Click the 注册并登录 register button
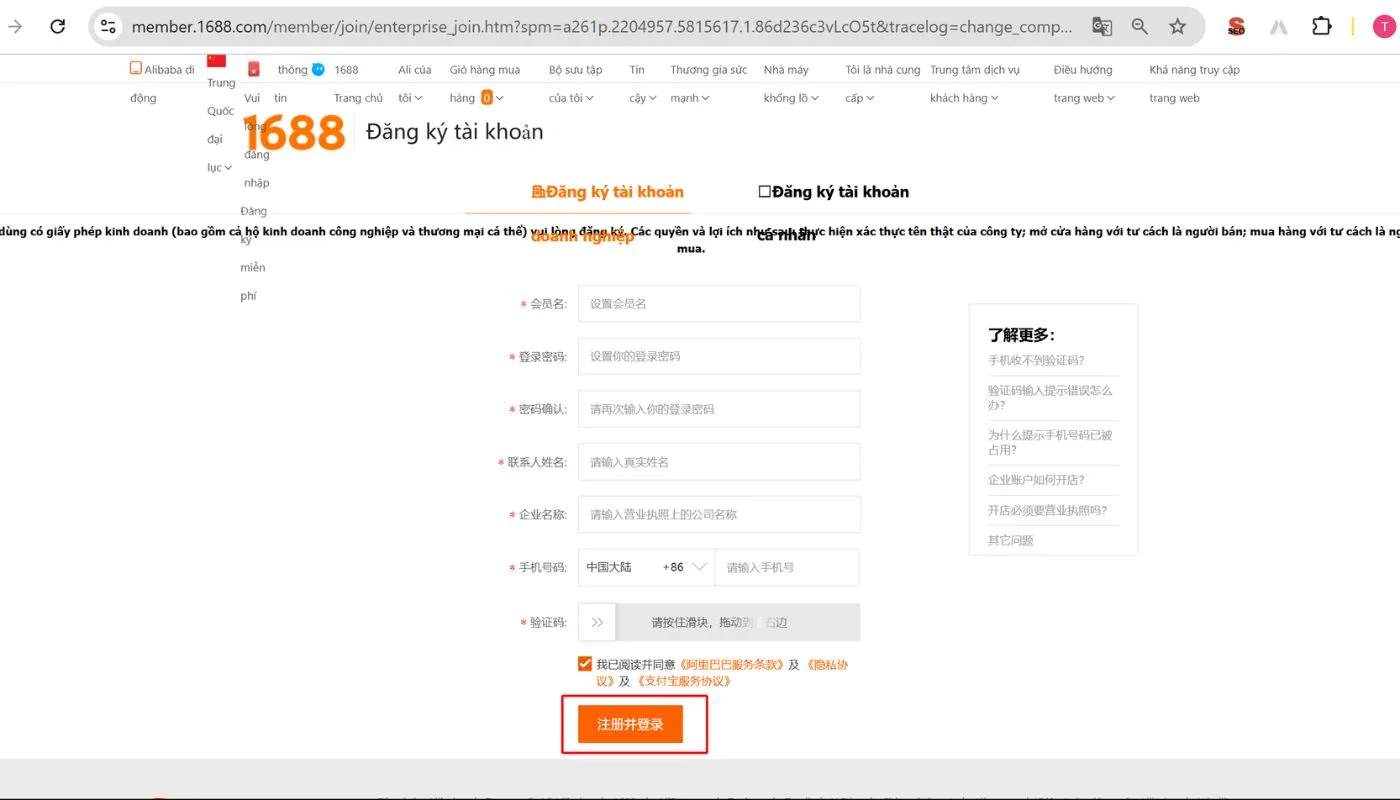The height and width of the screenshot is (800, 1400). pos(630,724)
